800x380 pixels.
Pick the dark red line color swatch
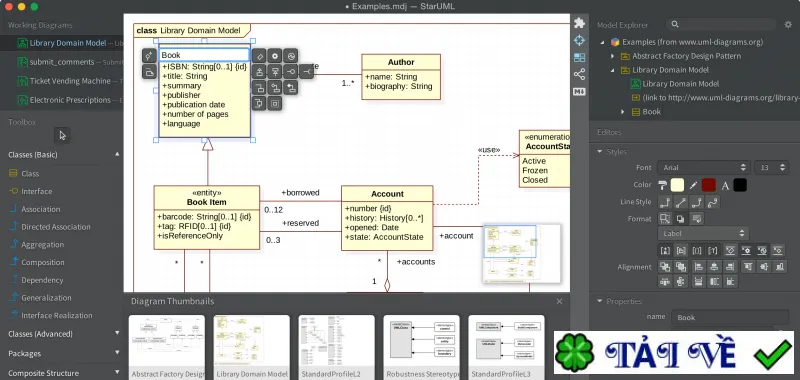709,185
